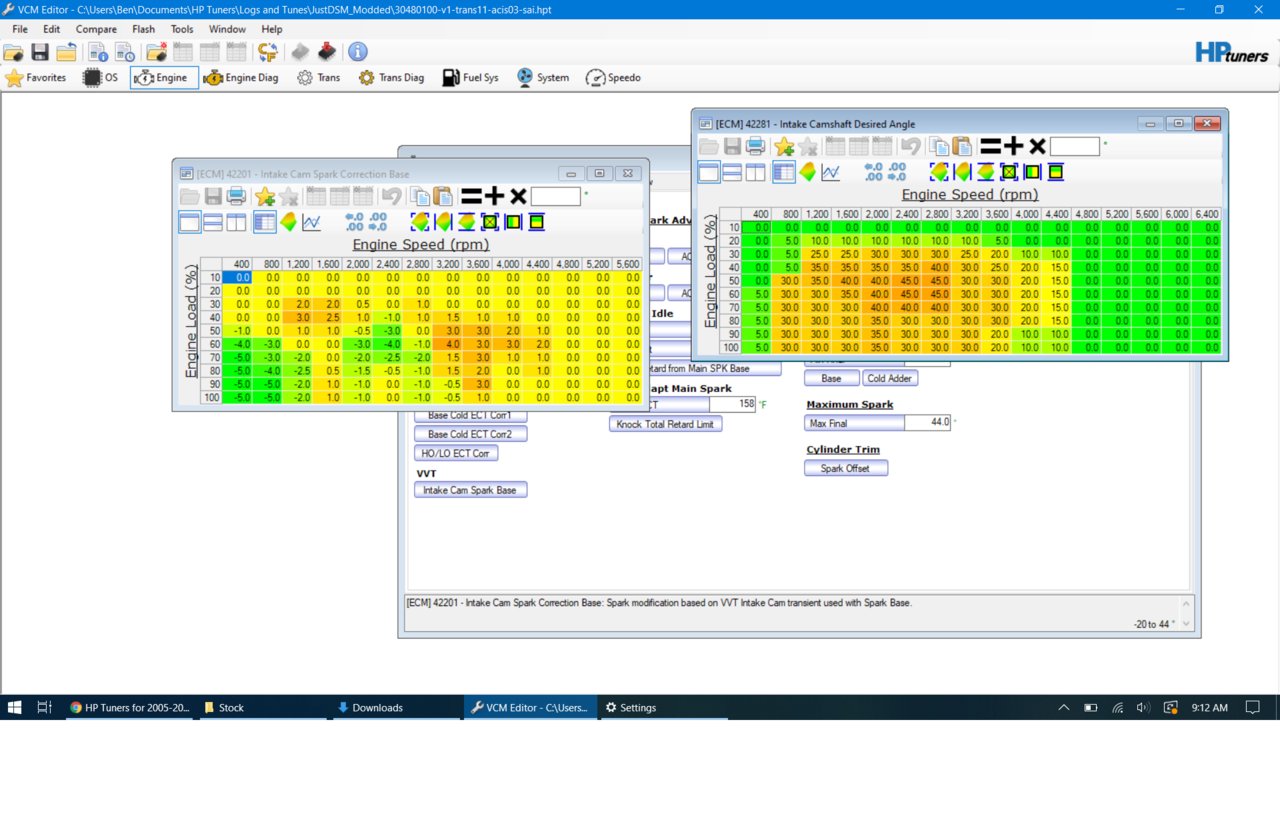
Task: Show line graph view in Spark Correction window
Action: pyautogui.click(x=312, y=222)
